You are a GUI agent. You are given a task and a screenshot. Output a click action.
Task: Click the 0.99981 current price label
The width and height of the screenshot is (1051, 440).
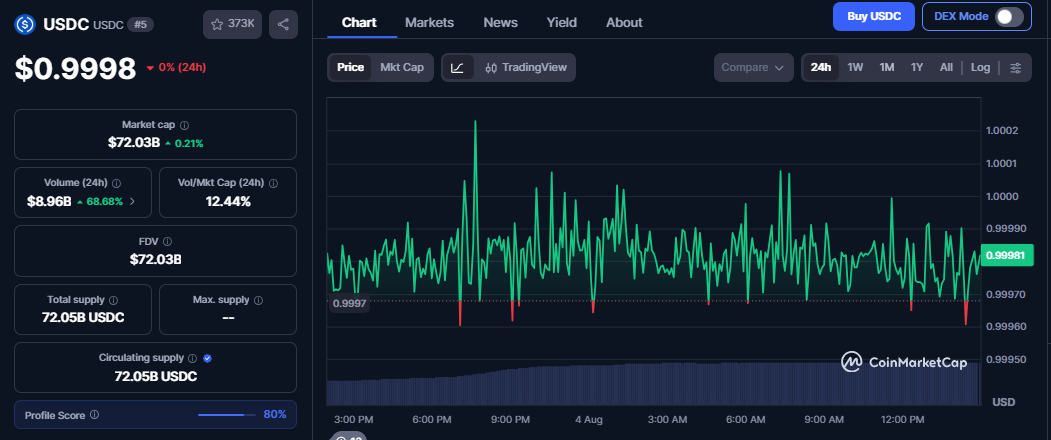1007,255
